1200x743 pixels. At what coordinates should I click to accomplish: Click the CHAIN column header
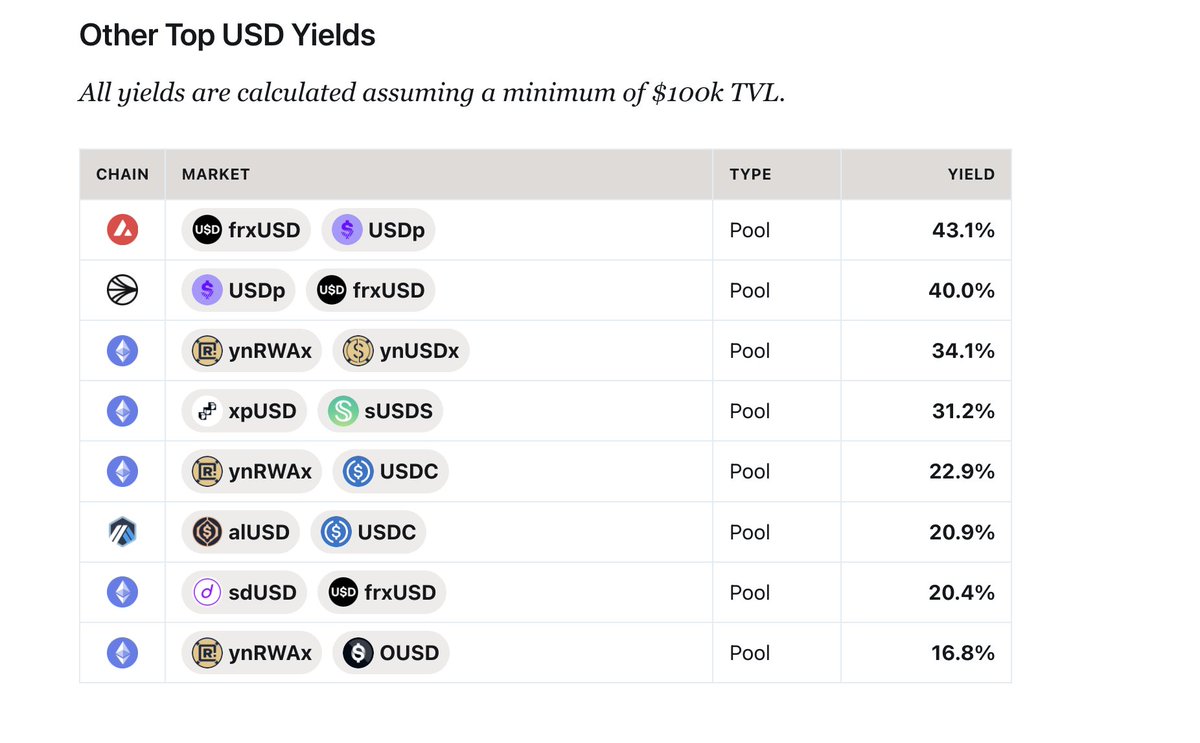click(x=122, y=174)
